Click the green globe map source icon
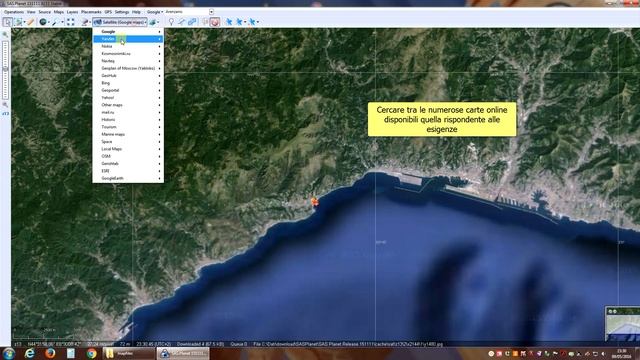The image size is (640, 360). click(43, 22)
